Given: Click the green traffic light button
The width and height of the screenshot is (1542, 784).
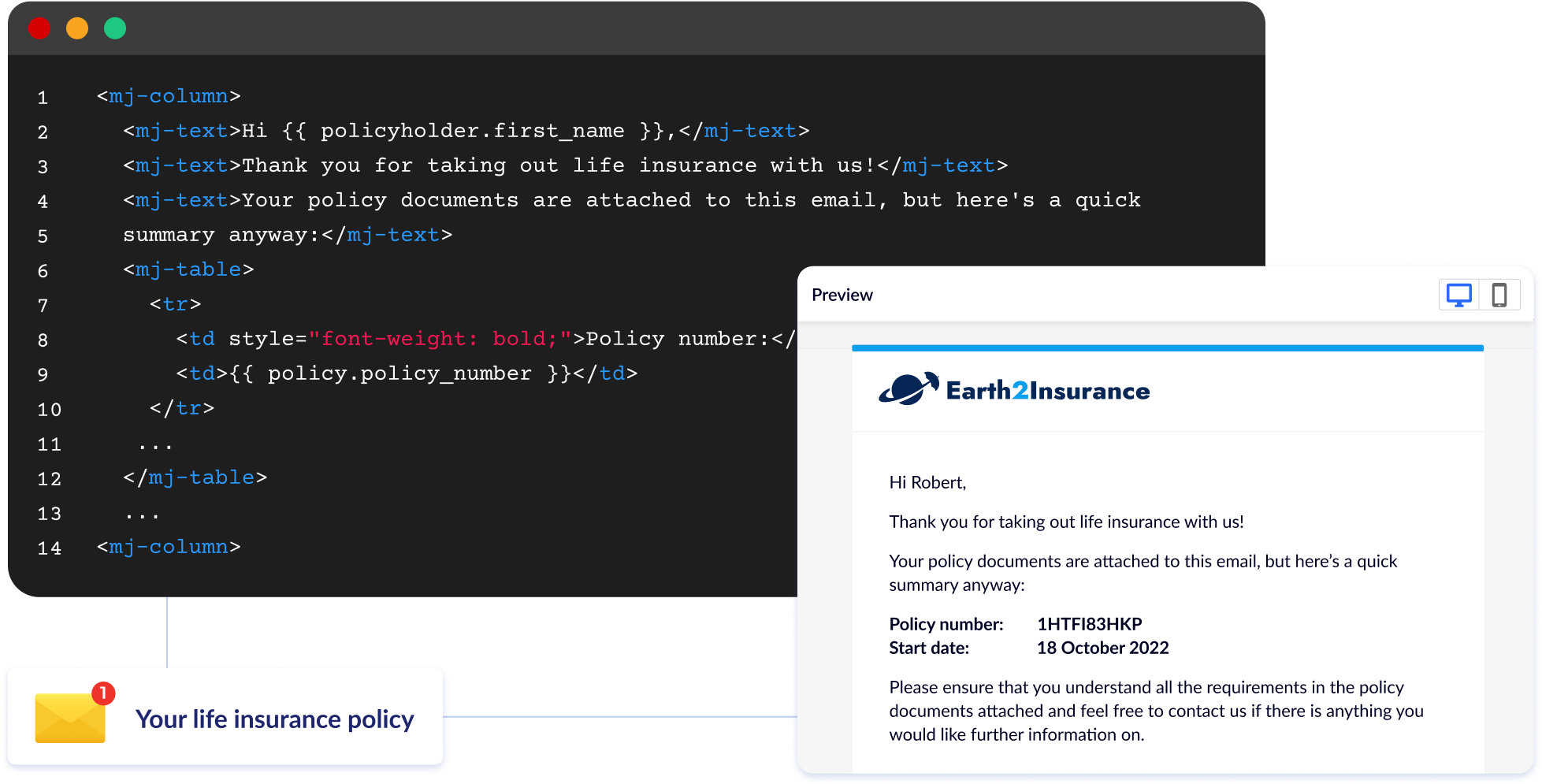Looking at the screenshot, I should point(115,28).
